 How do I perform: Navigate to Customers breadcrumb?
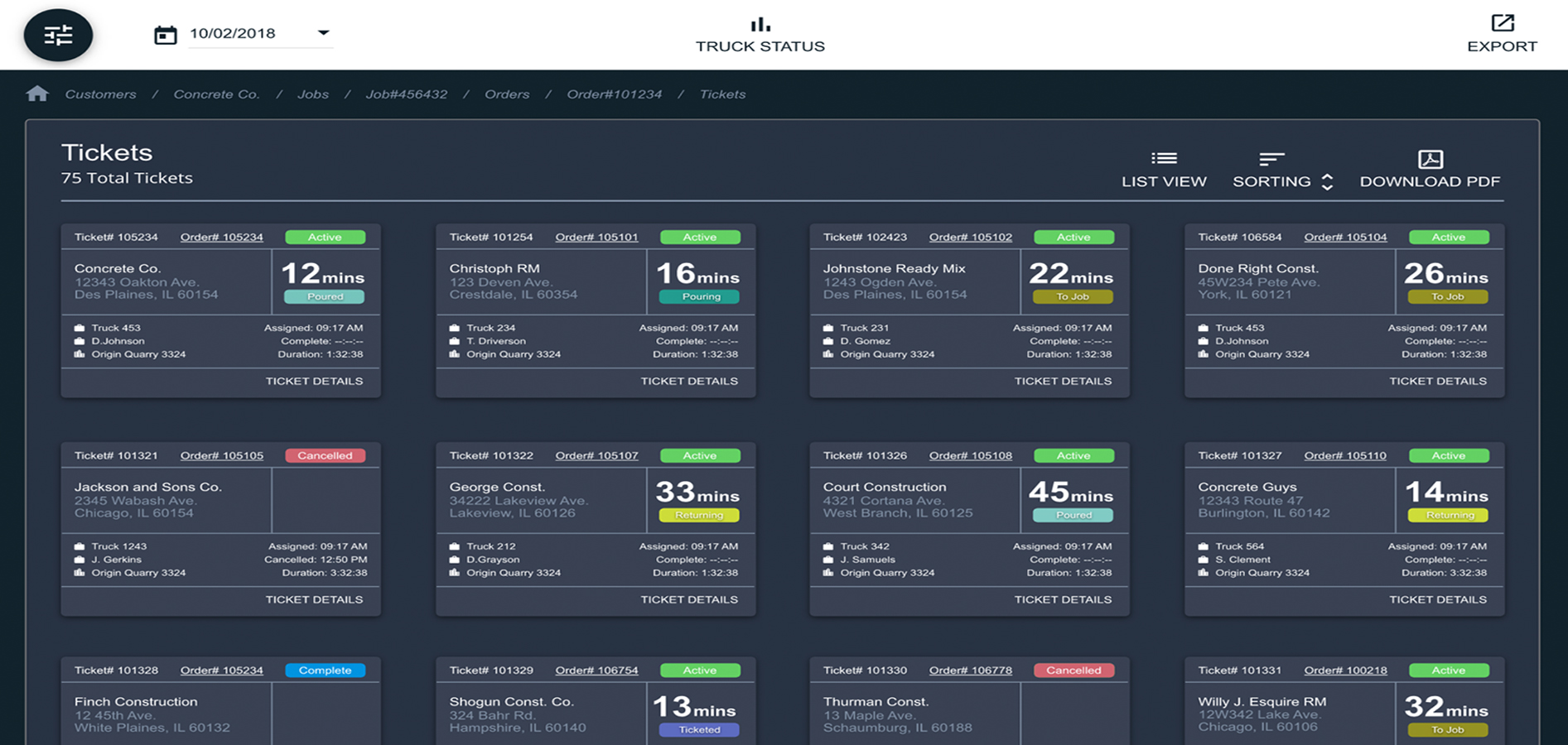[x=100, y=94]
